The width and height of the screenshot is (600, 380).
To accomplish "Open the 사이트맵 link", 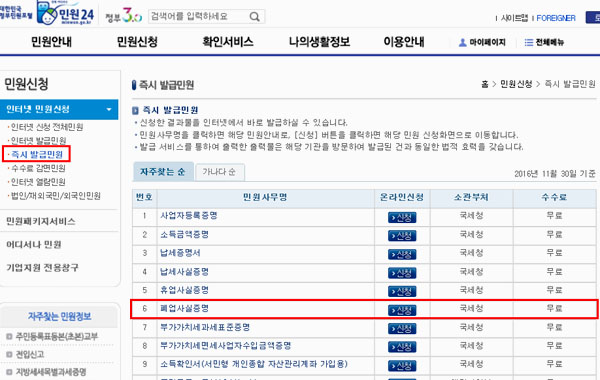I will pyautogui.click(x=514, y=18).
